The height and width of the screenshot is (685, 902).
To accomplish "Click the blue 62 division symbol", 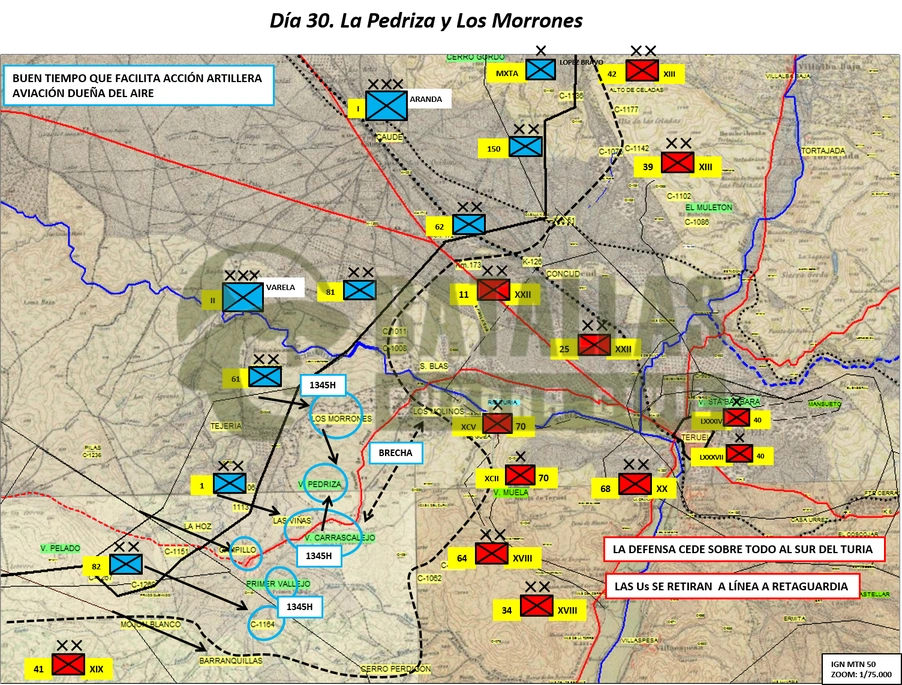I will point(469,224).
